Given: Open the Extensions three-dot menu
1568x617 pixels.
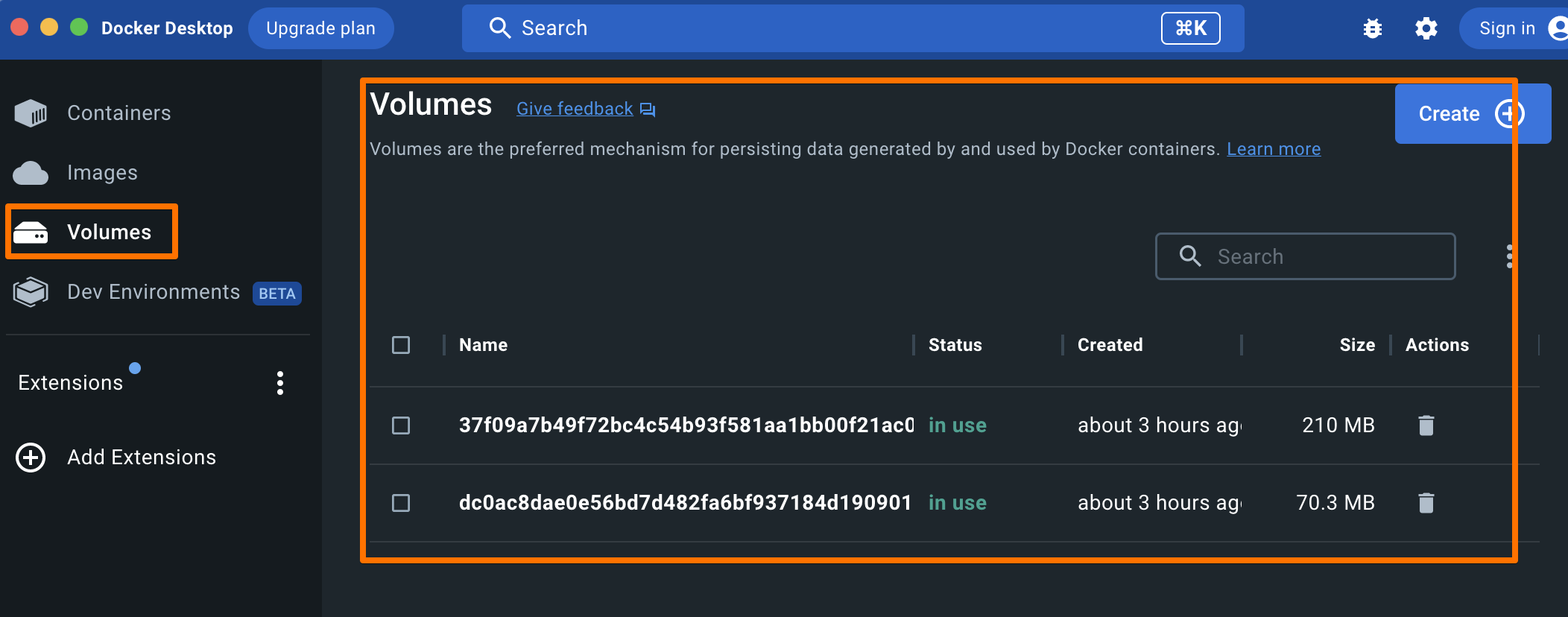Looking at the screenshot, I should tap(280, 383).
